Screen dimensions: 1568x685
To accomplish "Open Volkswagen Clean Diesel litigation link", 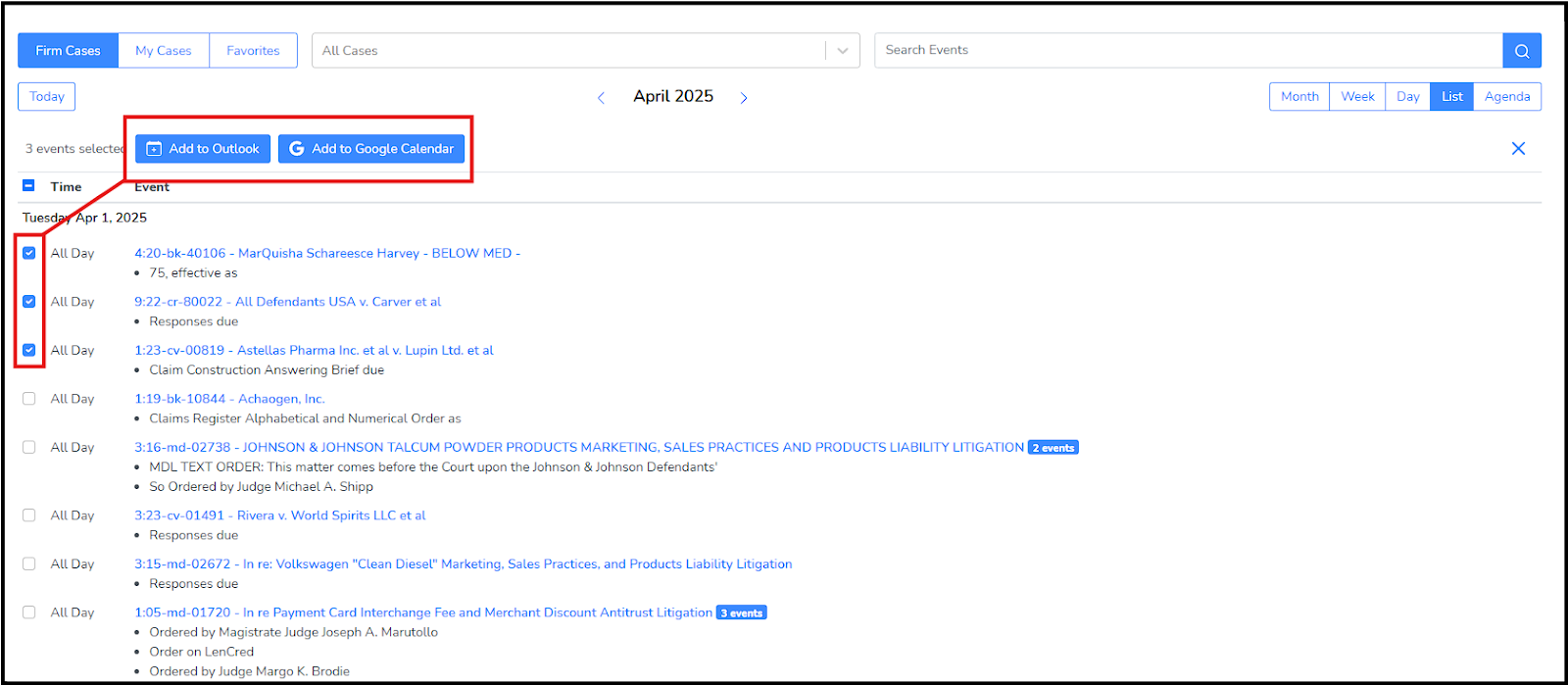I will (x=463, y=563).
